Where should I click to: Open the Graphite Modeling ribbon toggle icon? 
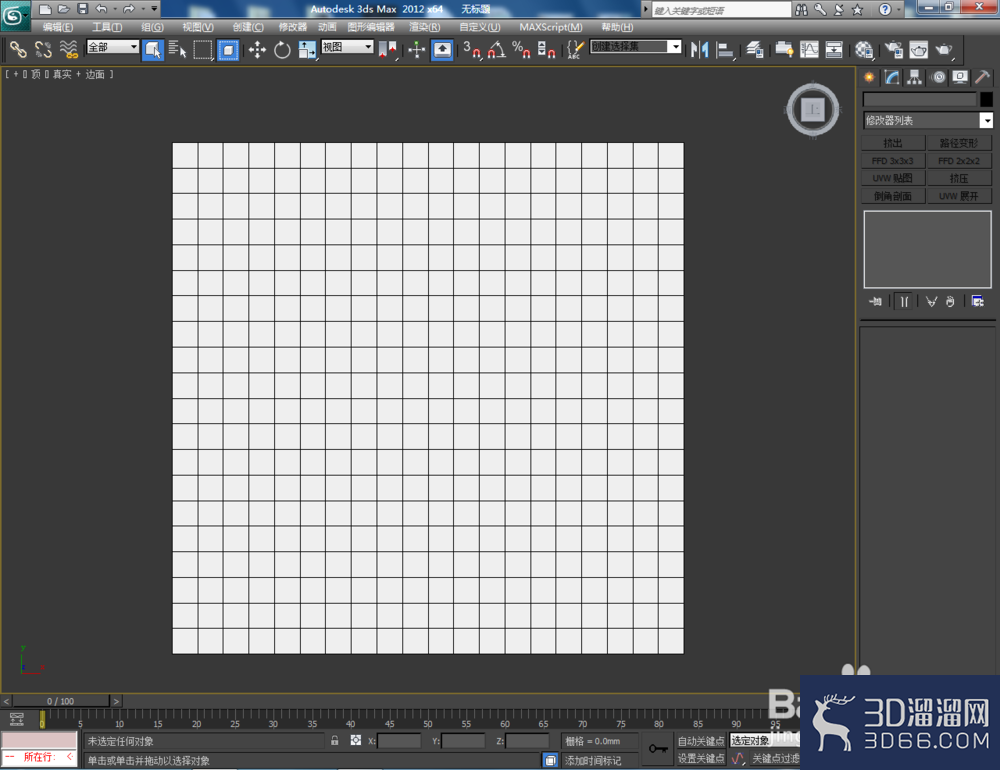(784, 49)
